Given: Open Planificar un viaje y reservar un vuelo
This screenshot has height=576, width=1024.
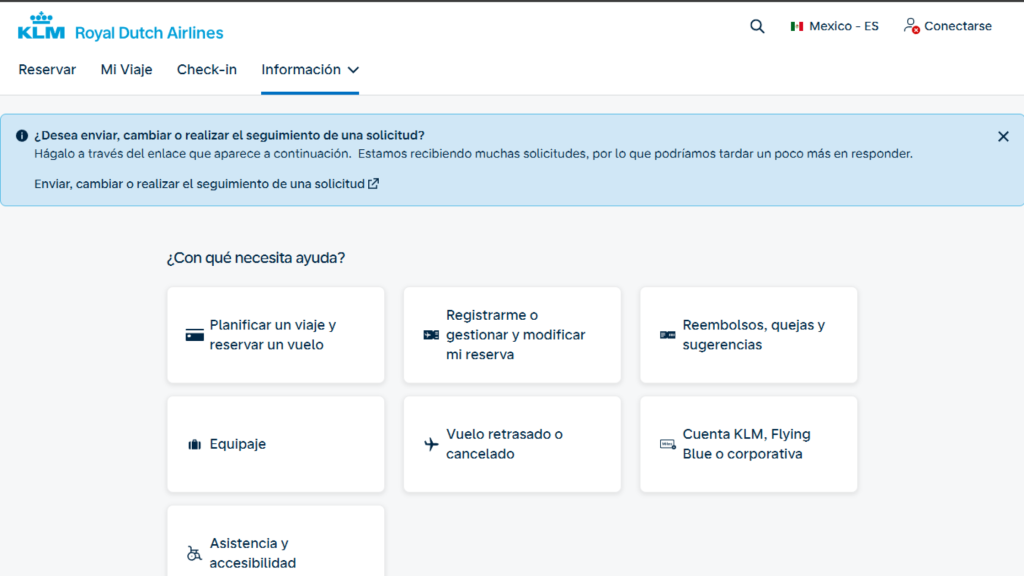Looking at the screenshot, I should (x=276, y=335).
